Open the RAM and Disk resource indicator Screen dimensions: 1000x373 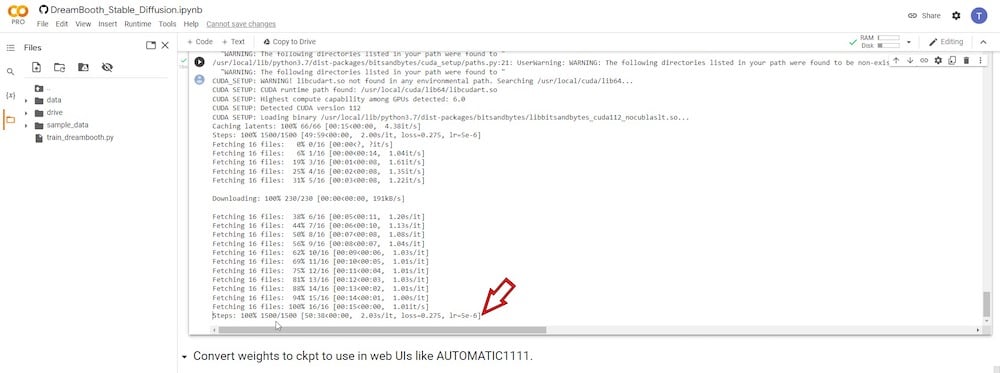[x=879, y=41]
